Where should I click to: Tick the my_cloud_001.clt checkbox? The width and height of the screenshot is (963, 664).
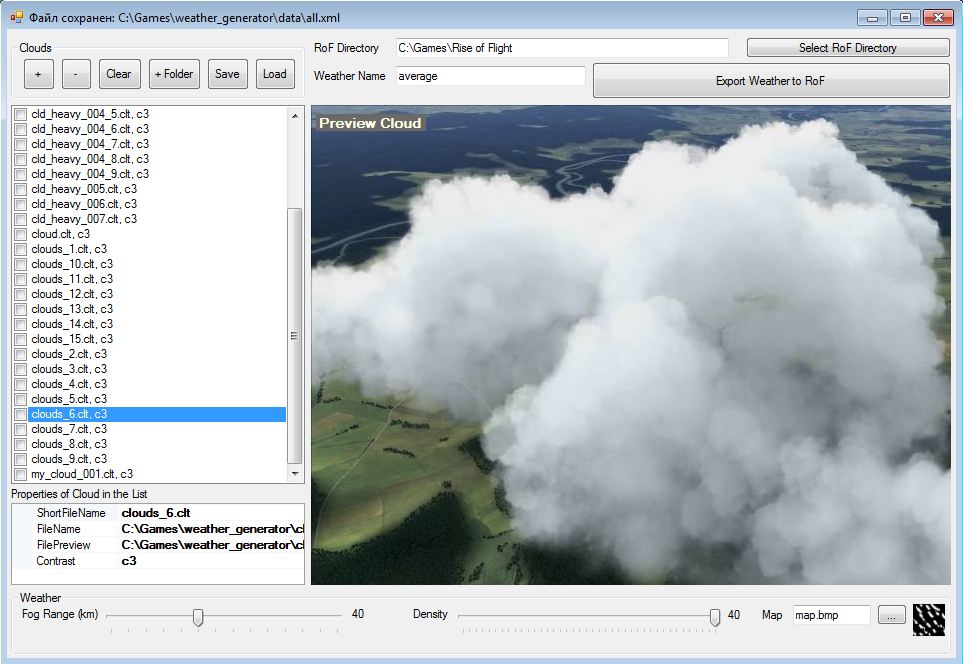(21, 475)
